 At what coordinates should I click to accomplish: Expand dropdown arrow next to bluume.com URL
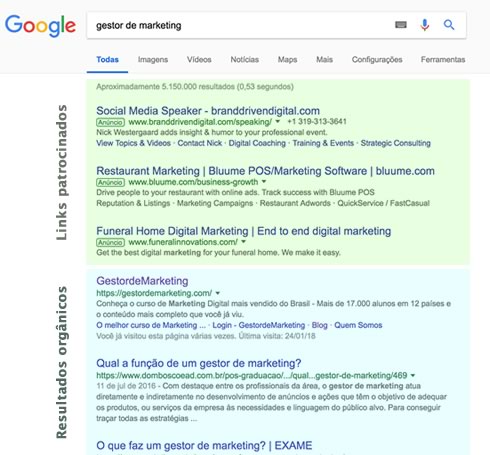tap(264, 182)
